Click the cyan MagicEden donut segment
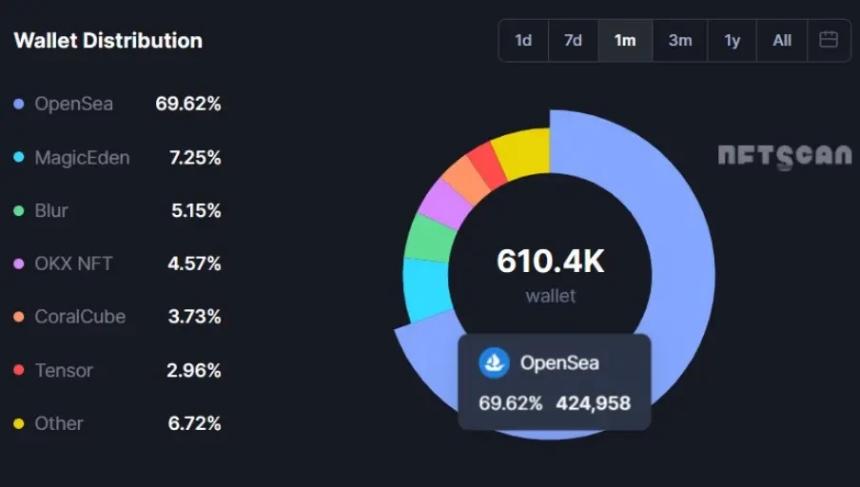The height and width of the screenshot is (487, 860). tap(426, 289)
